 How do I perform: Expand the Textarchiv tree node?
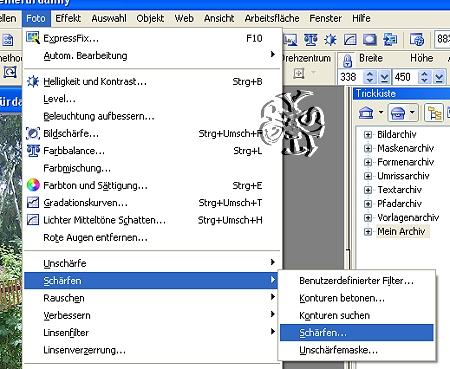click(x=368, y=190)
